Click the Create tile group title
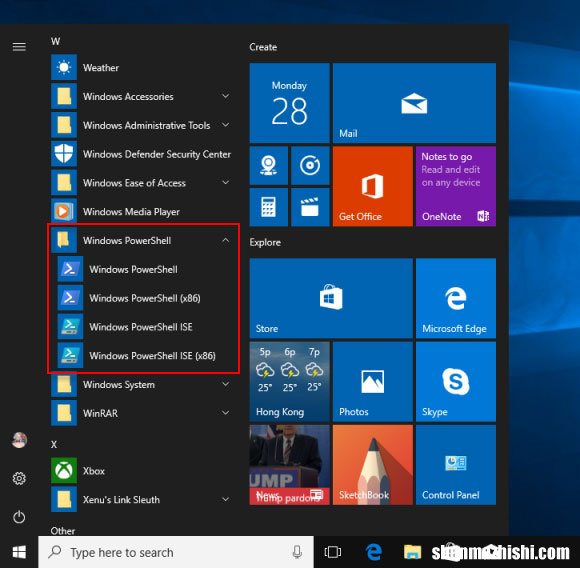The image size is (580, 568). [263, 47]
